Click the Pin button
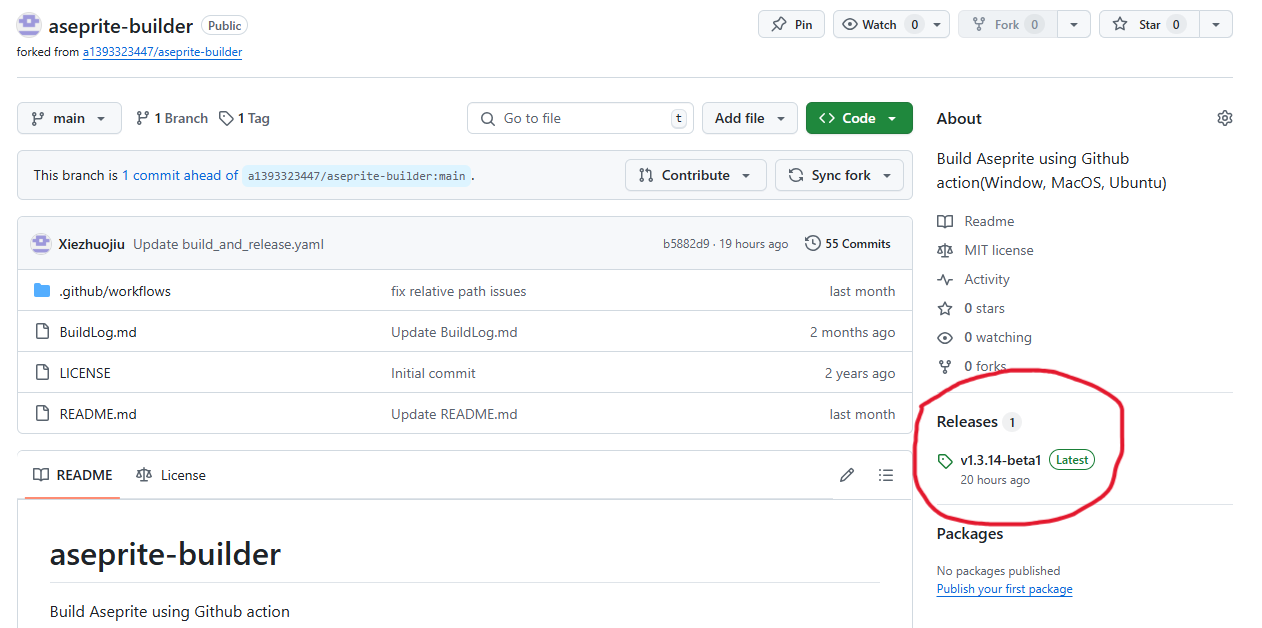This screenshot has width=1262, height=628. tap(791, 25)
